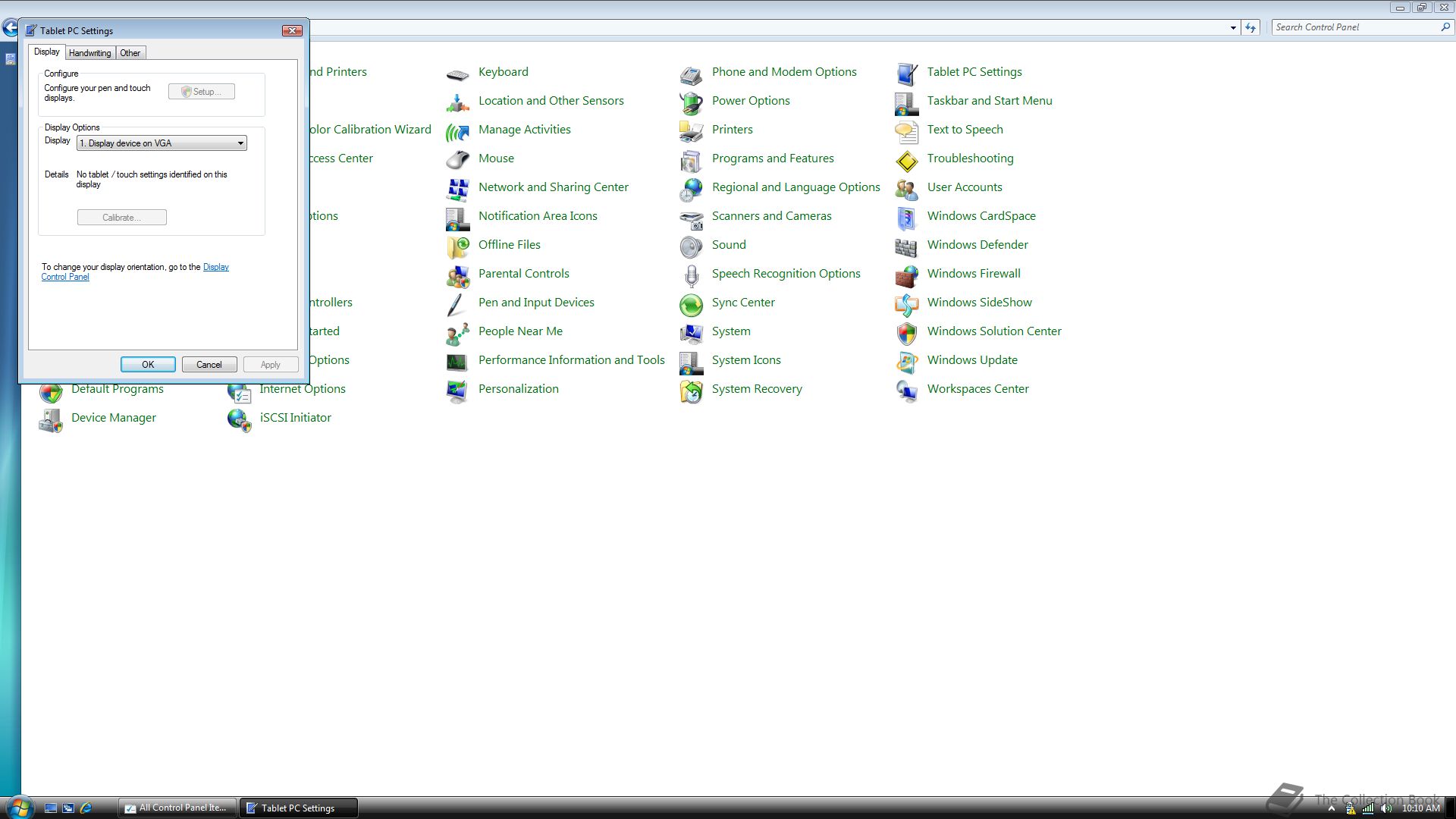Click Regional and Language Options icon
The height and width of the screenshot is (819, 1456).
[x=691, y=189]
